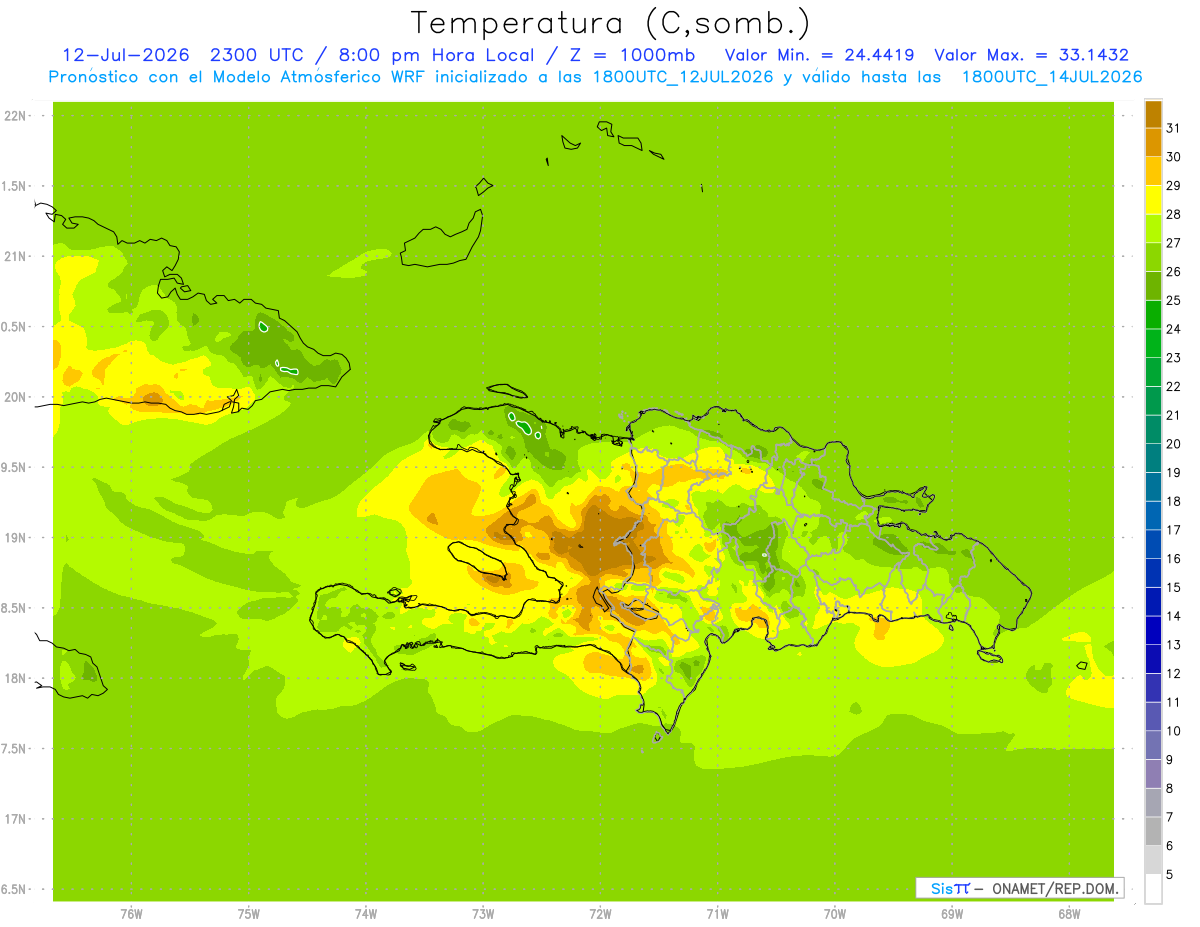1200x927 pixels.
Task: Click legend value "25"
Action: point(1174,300)
